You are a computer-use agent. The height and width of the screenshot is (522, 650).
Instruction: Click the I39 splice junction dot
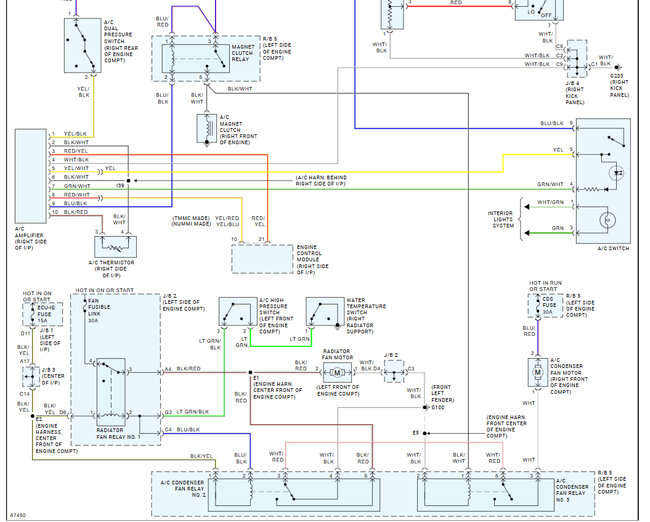[129, 181]
